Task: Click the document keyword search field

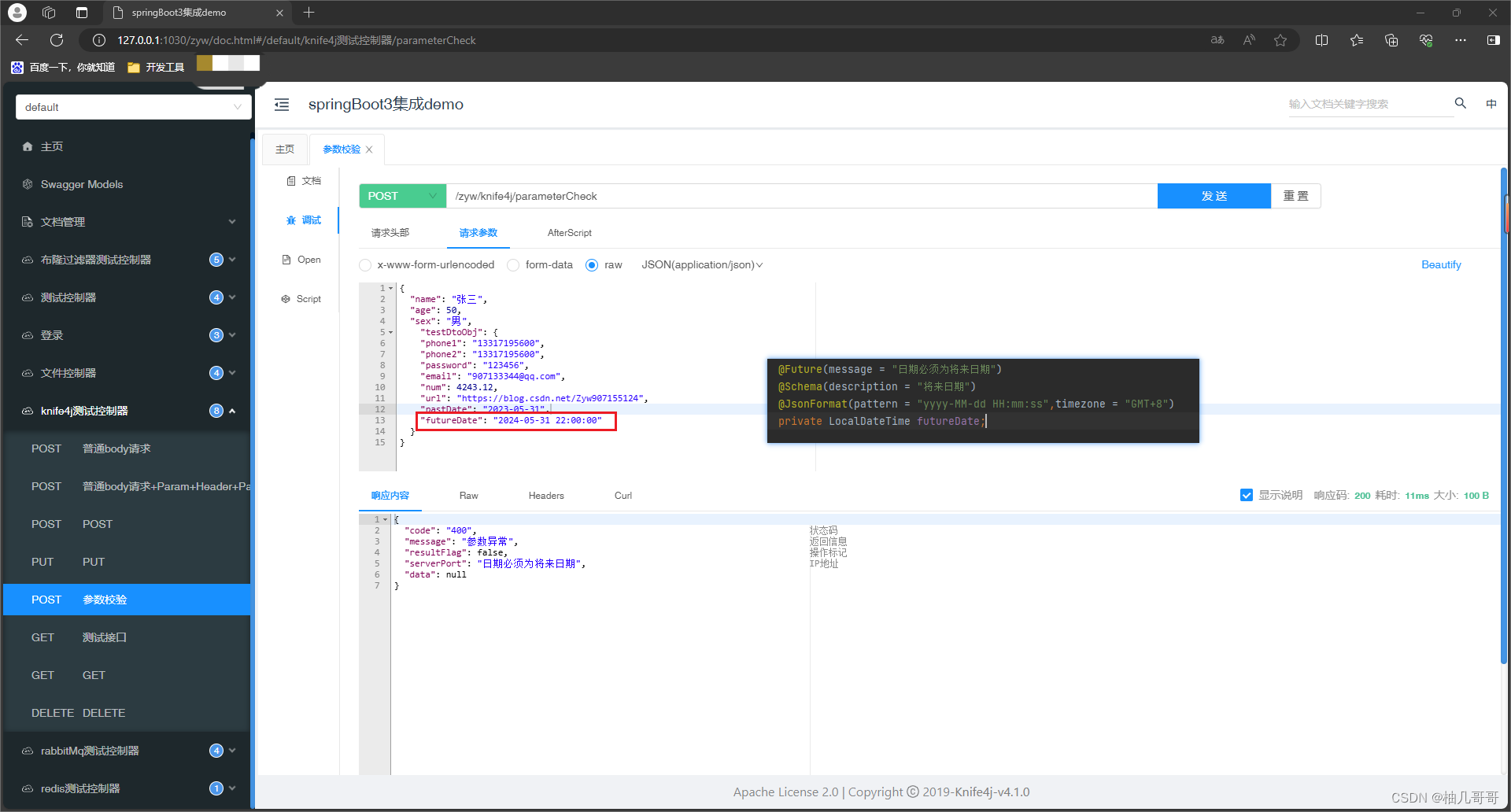Action: click(1370, 104)
